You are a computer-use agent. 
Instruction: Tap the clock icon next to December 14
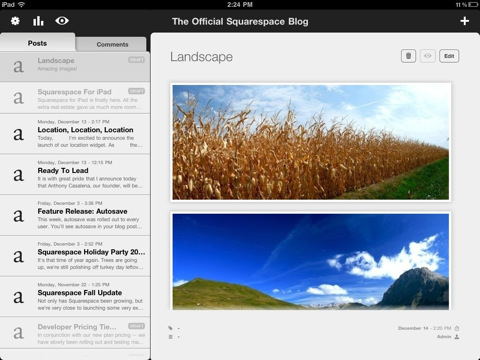tap(457, 328)
